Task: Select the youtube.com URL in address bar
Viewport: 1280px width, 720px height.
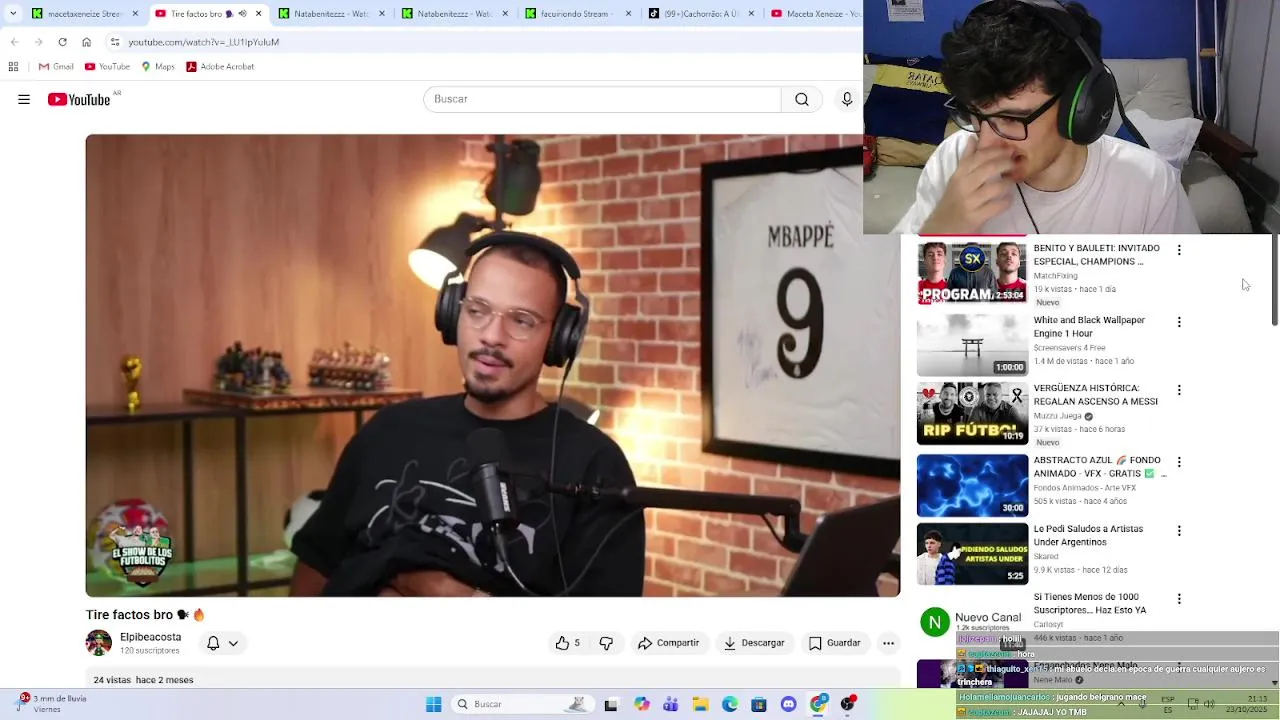Action: 204,42
